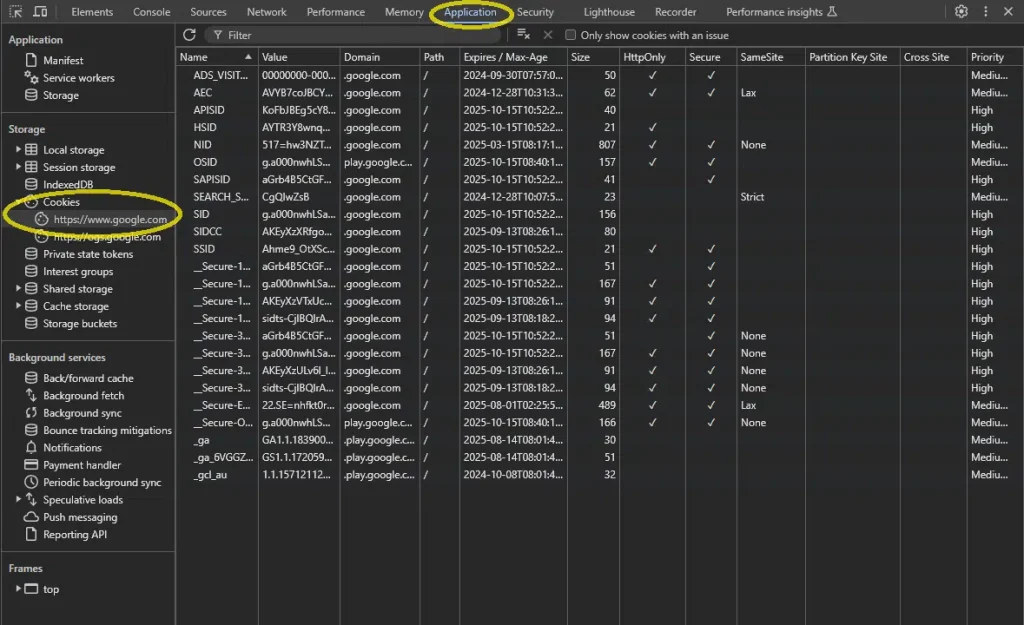Open DevTools settings gear

coord(961,12)
